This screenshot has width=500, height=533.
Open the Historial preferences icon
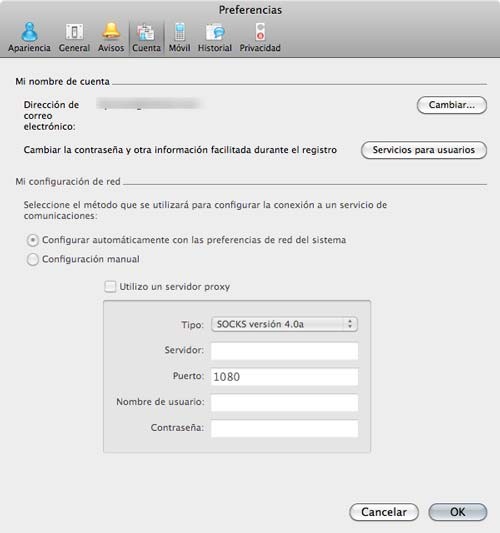click(215, 37)
